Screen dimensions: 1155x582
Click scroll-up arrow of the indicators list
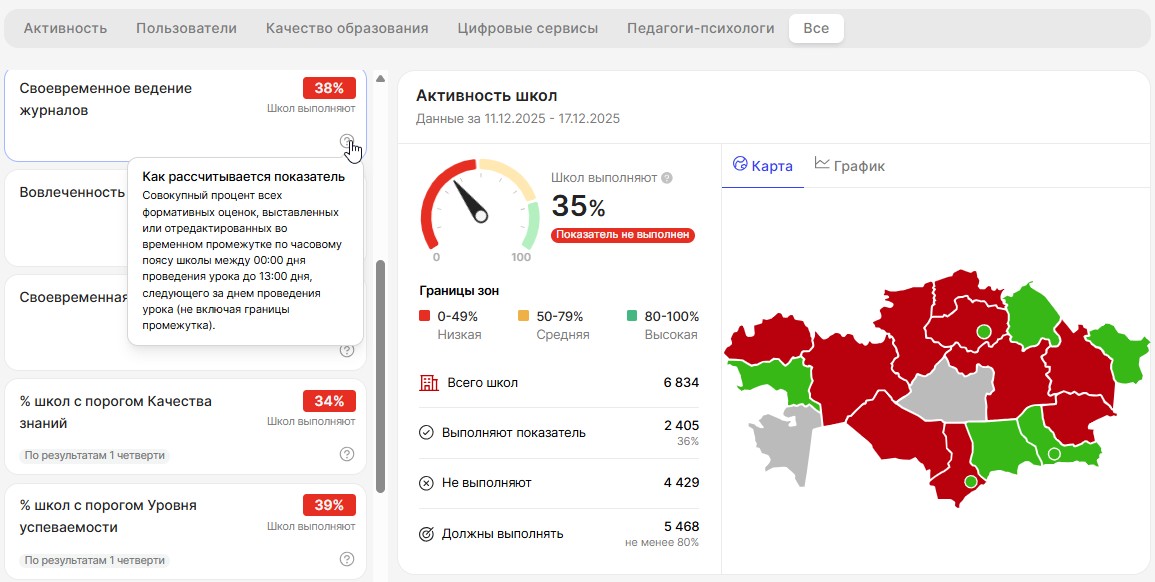(380, 78)
